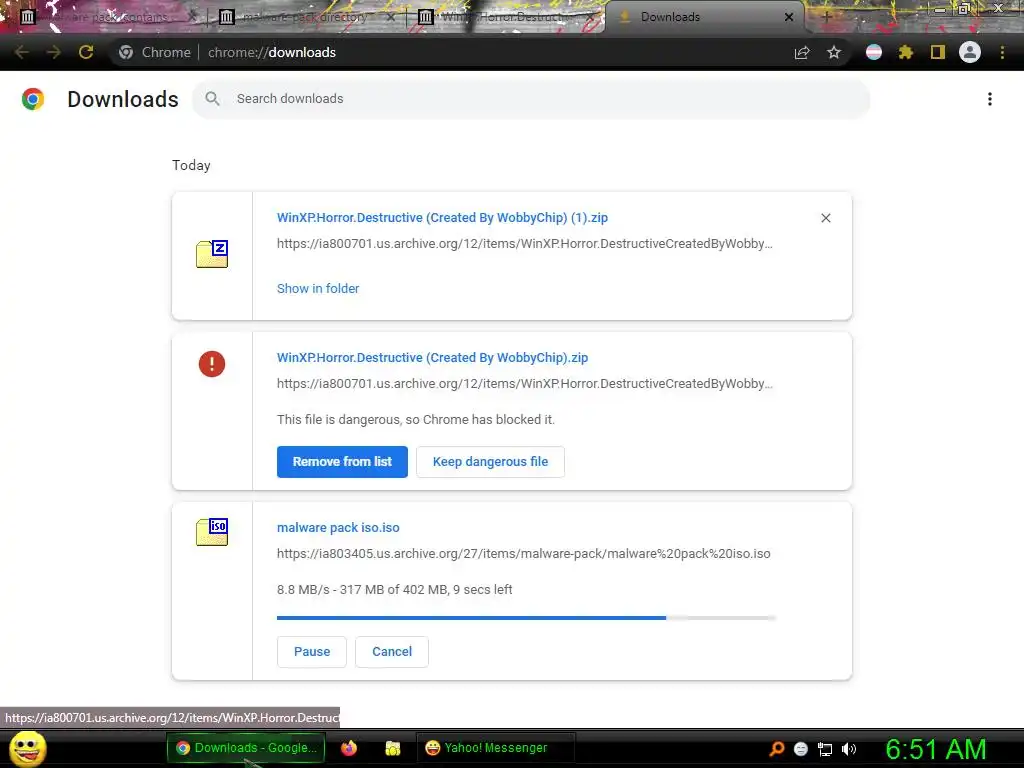Click Keep dangerous file button
Viewport: 1024px width, 768px height.
[490, 462]
